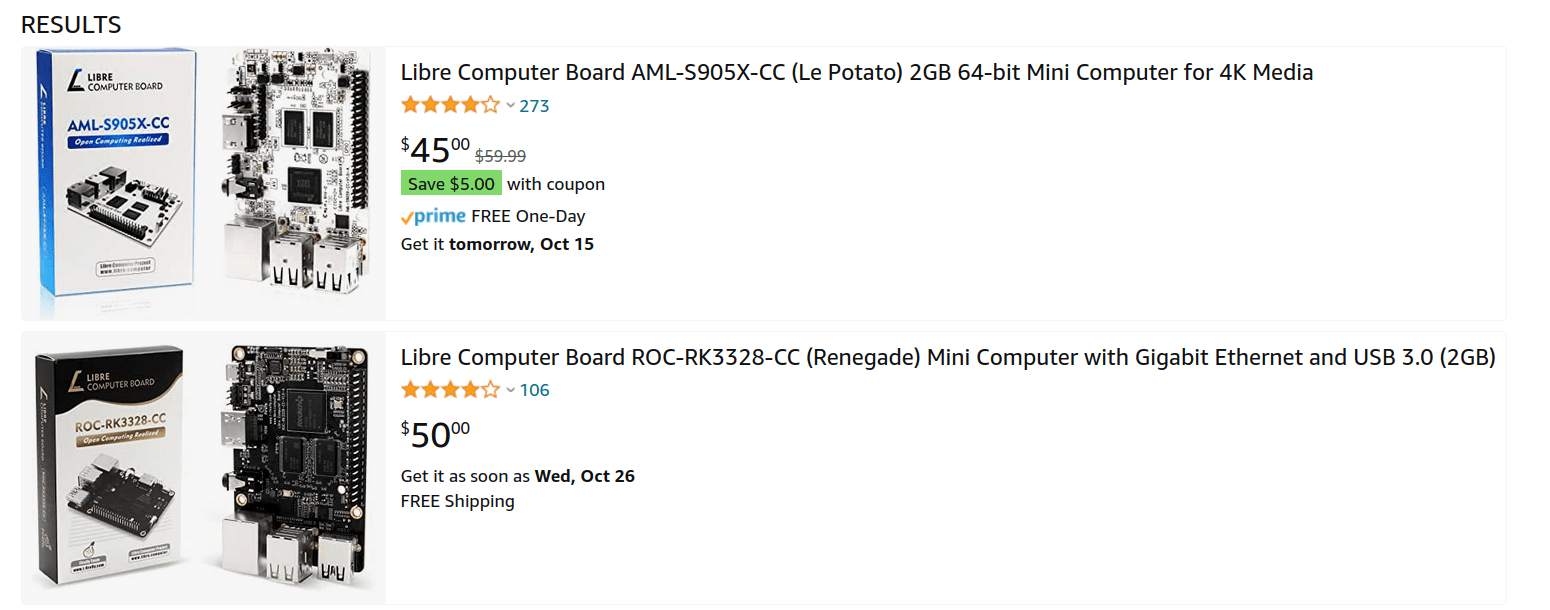Open the 106 reviews link
The height and width of the screenshot is (610, 1550).
click(535, 391)
